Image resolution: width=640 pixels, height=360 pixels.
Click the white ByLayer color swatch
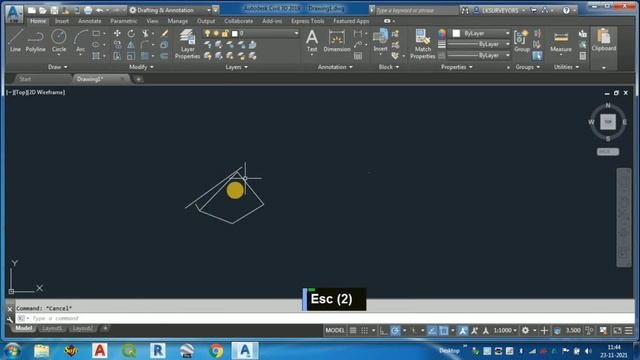tap(456, 33)
